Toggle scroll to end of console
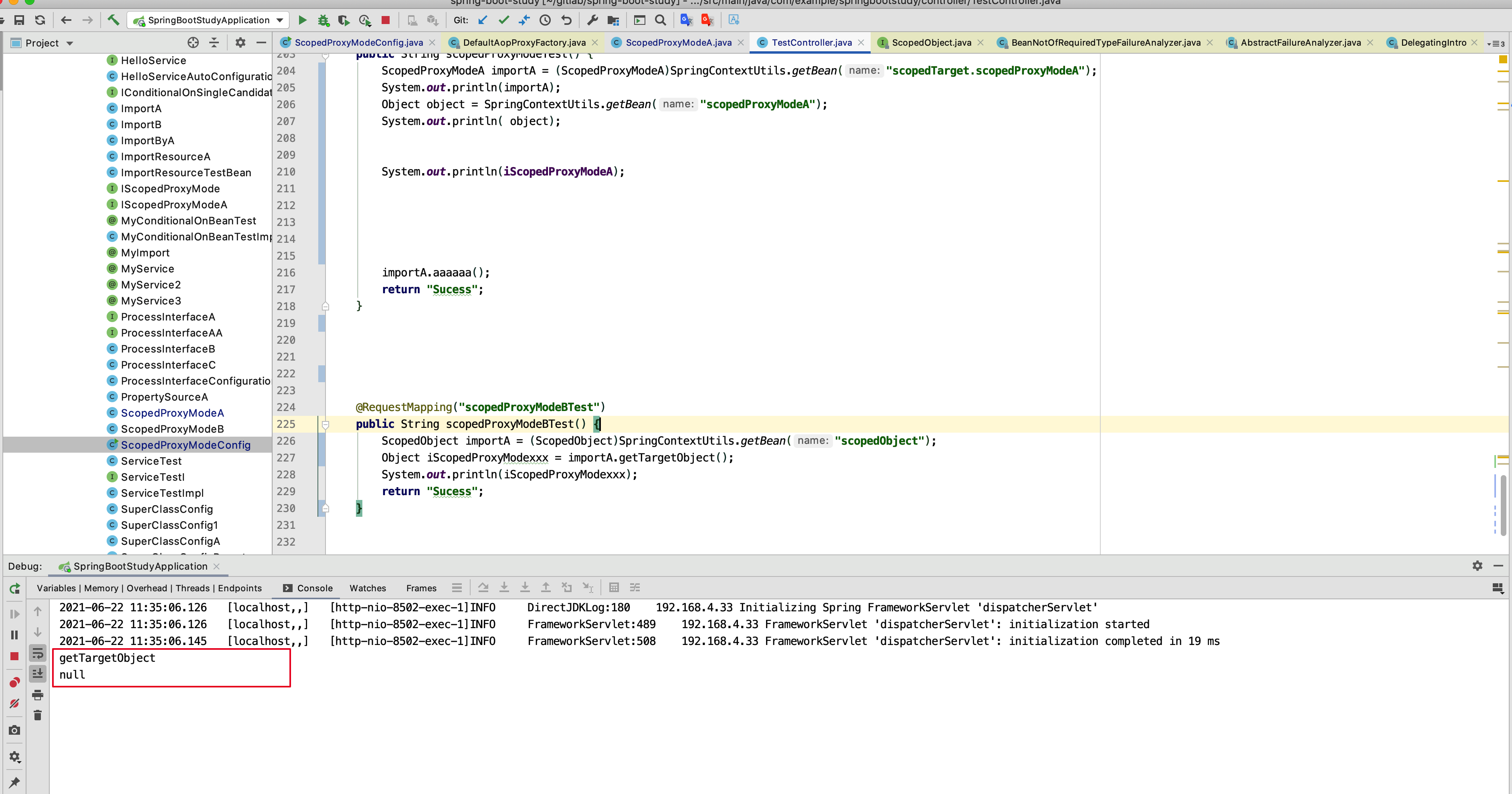1512x794 pixels. pyautogui.click(x=38, y=674)
